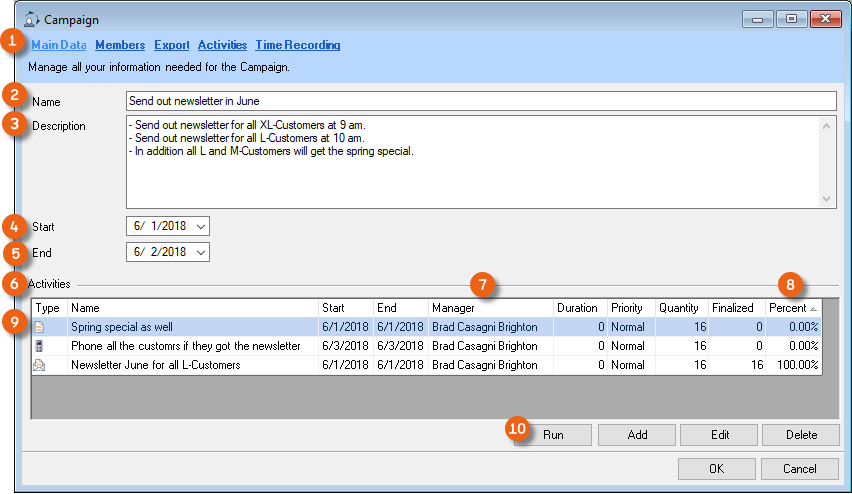This screenshot has height=494, width=852.
Task: Click the Description scrollbar down arrow
Action: coord(827,199)
